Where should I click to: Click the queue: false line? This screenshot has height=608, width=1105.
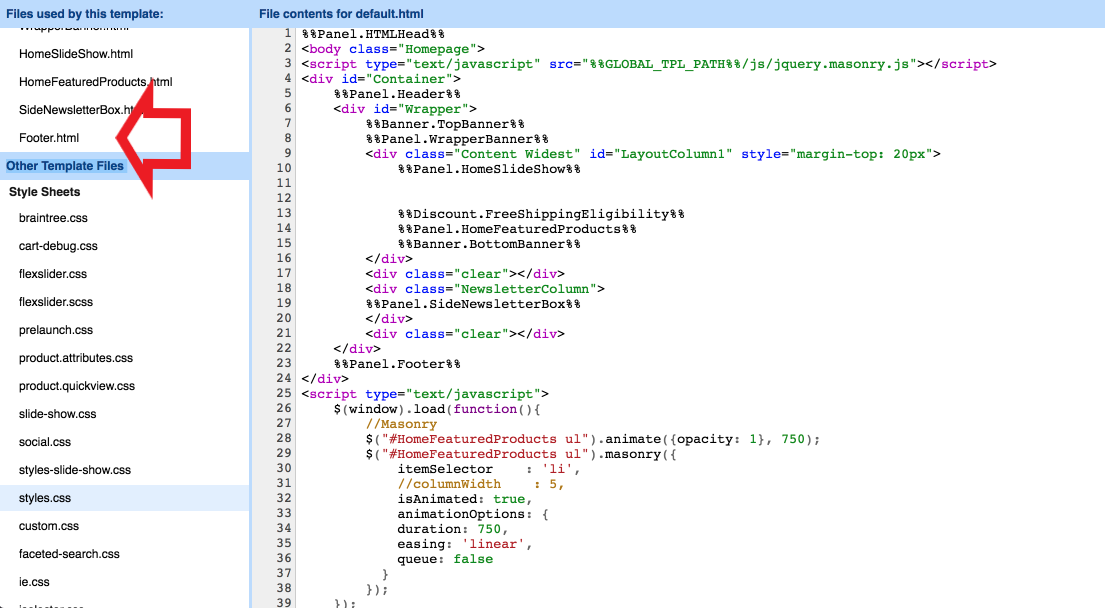(445, 559)
